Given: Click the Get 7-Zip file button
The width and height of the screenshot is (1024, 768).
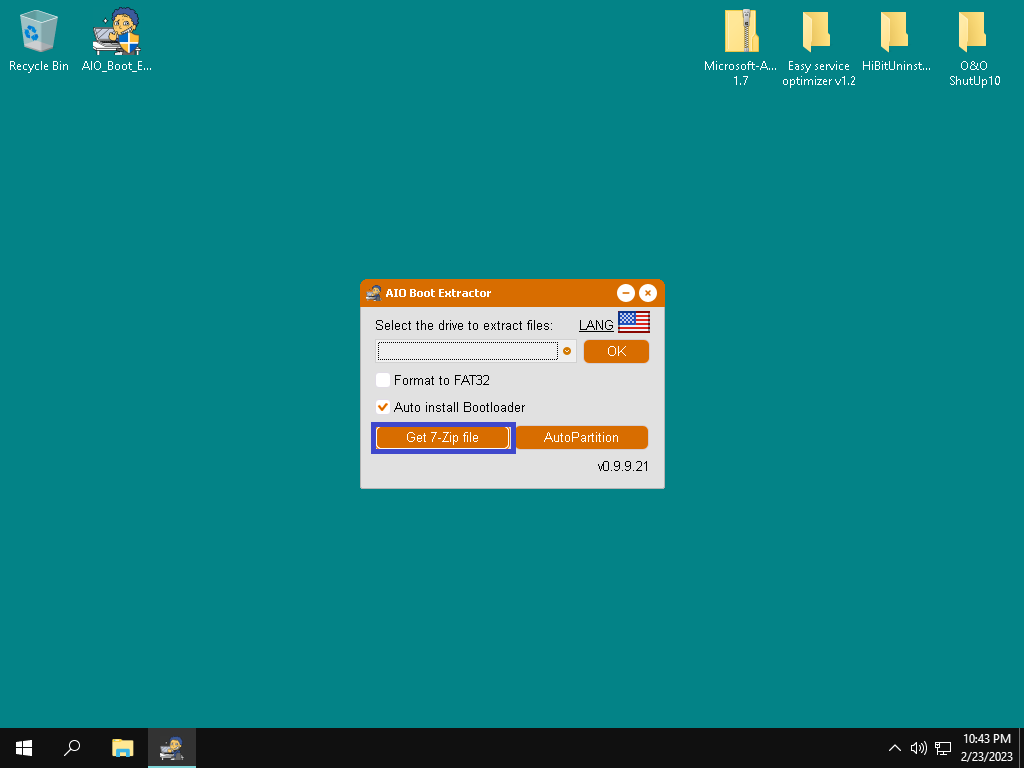Looking at the screenshot, I should pyautogui.click(x=442, y=438).
